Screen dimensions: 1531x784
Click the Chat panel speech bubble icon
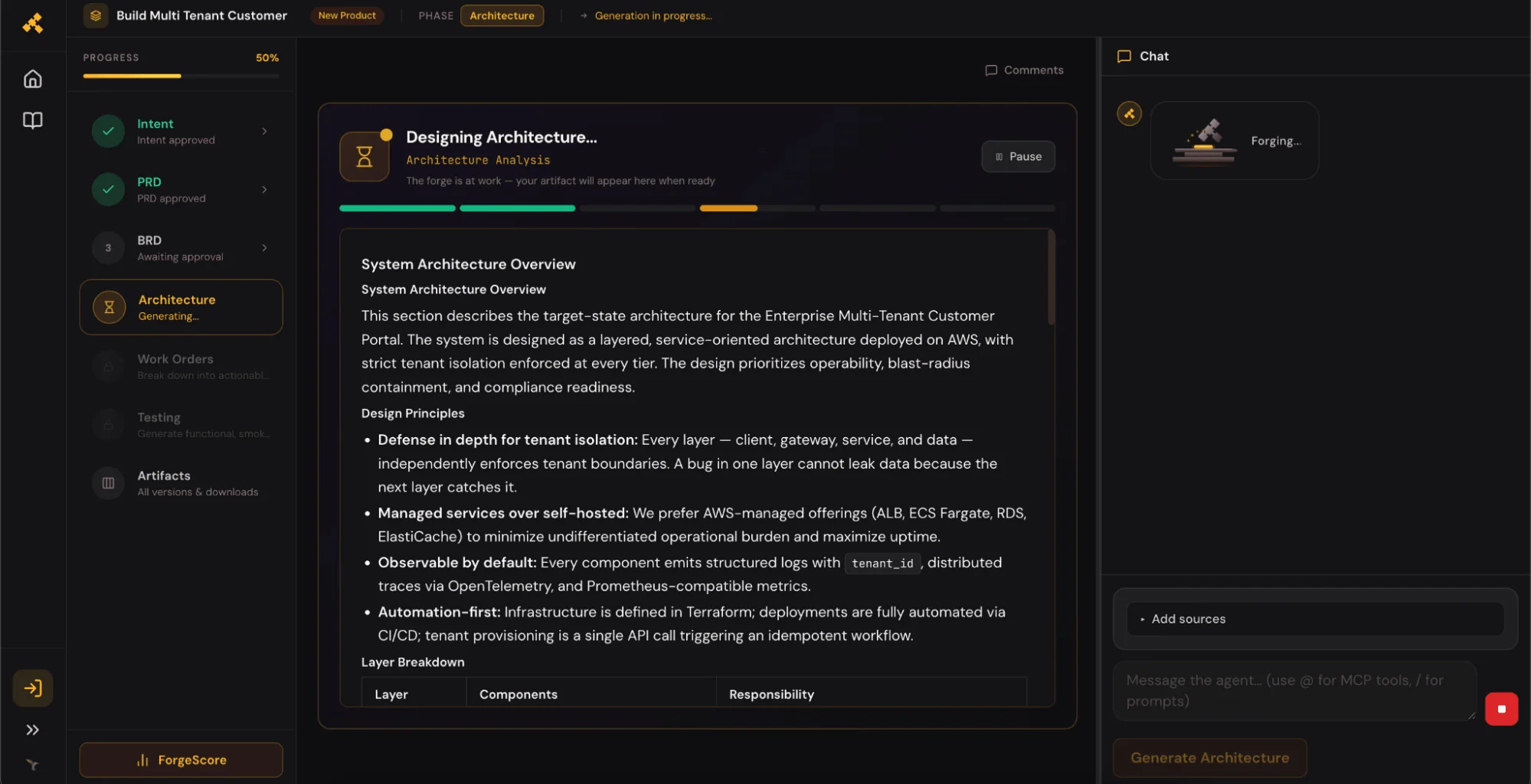[x=1124, y=56]
